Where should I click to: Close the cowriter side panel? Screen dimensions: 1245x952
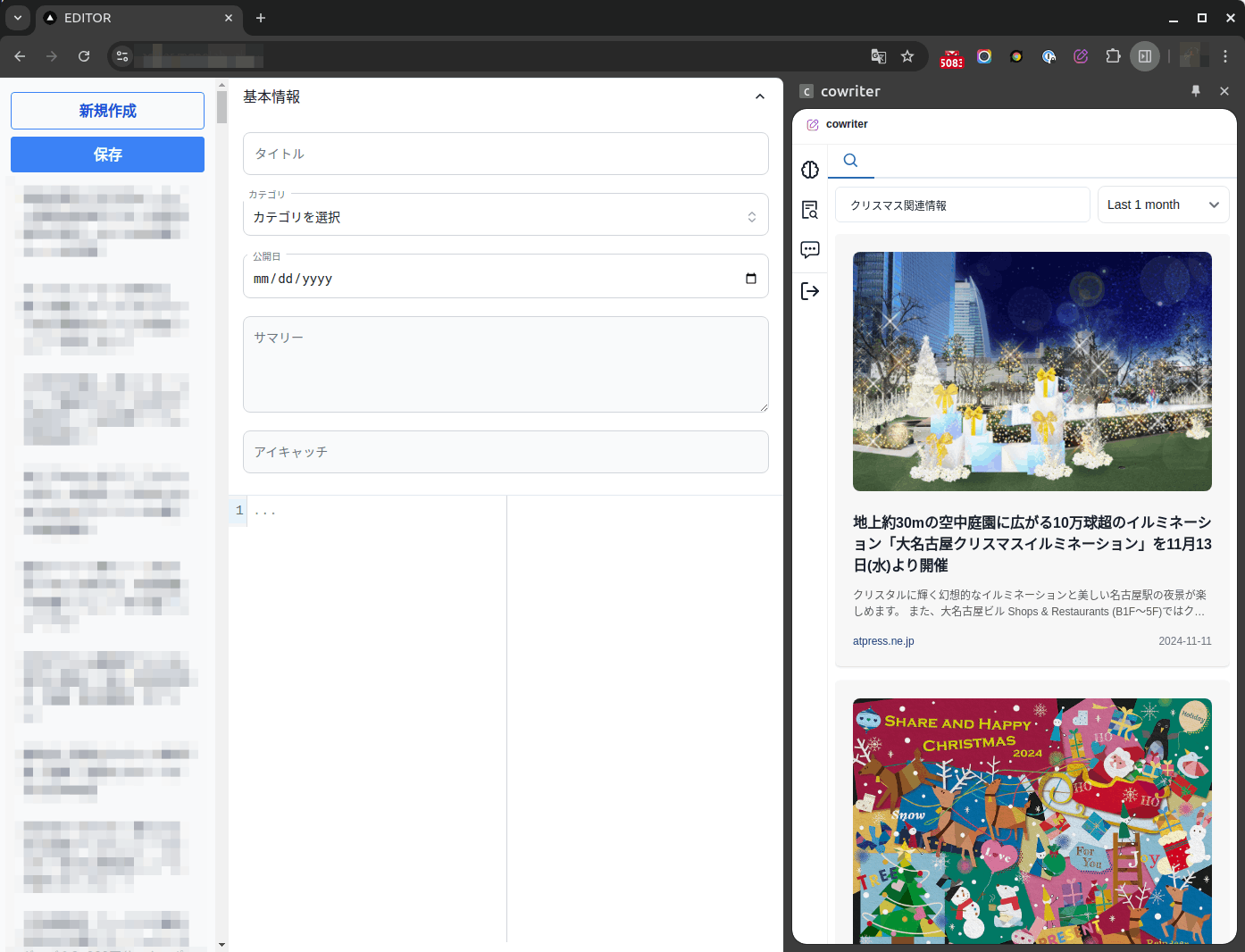(1224, 91)
